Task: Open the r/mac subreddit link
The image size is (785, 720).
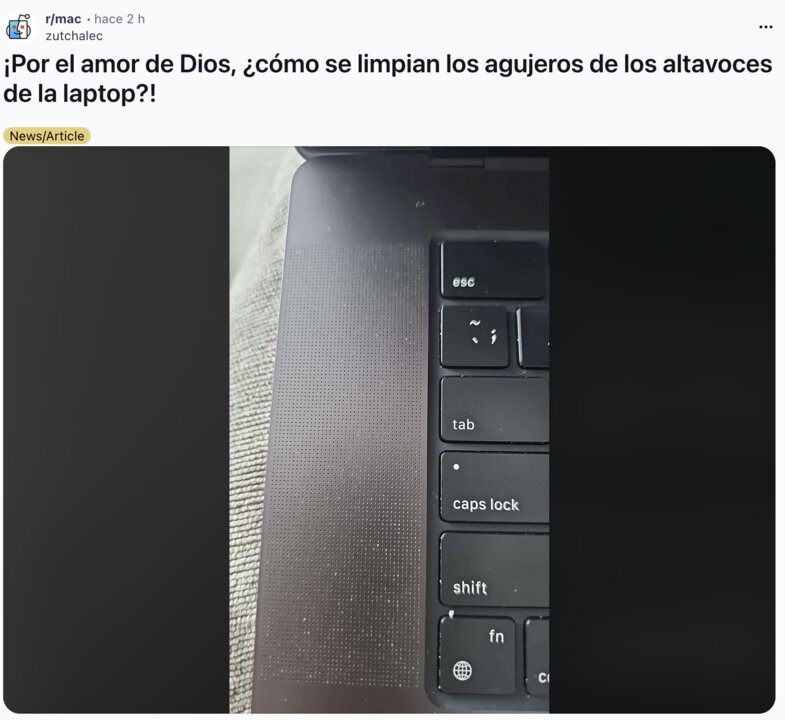Action: click(x=63, y=19)
